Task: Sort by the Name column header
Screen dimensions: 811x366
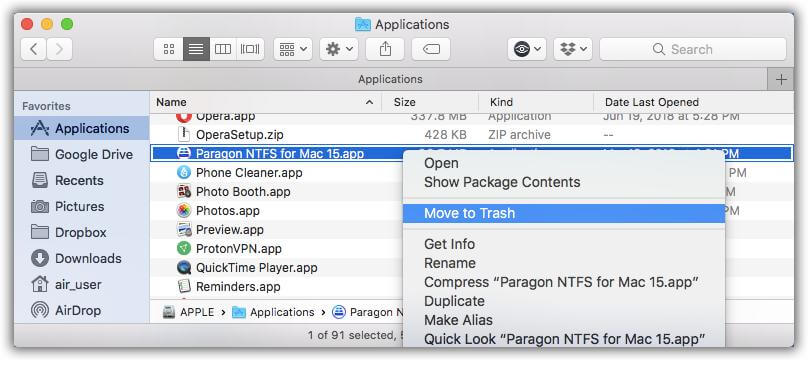Action: (x=265, y=102)
